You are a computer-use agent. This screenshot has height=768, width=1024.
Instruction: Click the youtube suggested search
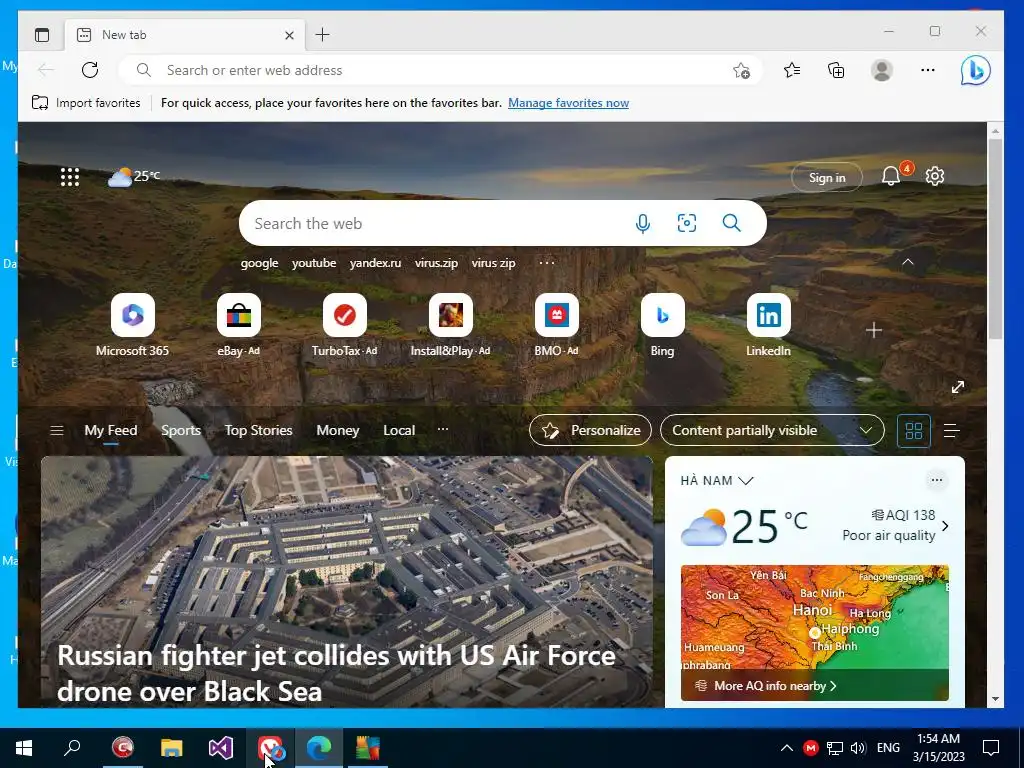pyautogui.click(x=314, y=263)
